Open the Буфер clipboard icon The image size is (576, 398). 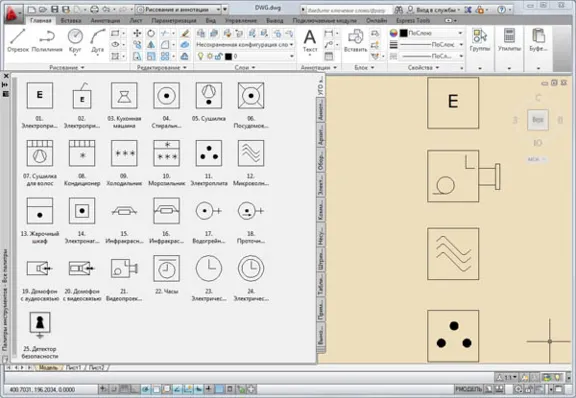pos(538,40)
